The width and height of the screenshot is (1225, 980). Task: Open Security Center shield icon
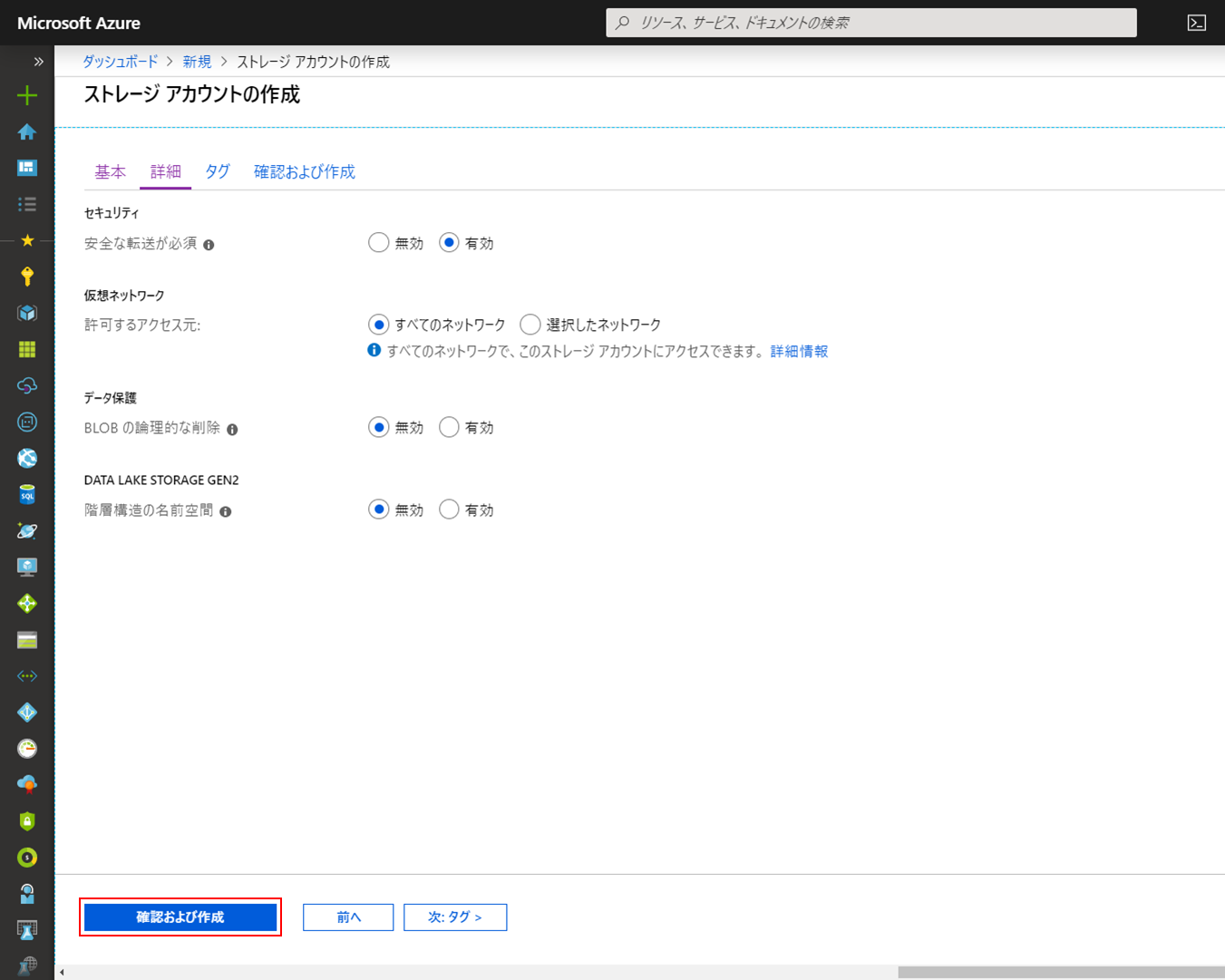click(x=26, y=820)
